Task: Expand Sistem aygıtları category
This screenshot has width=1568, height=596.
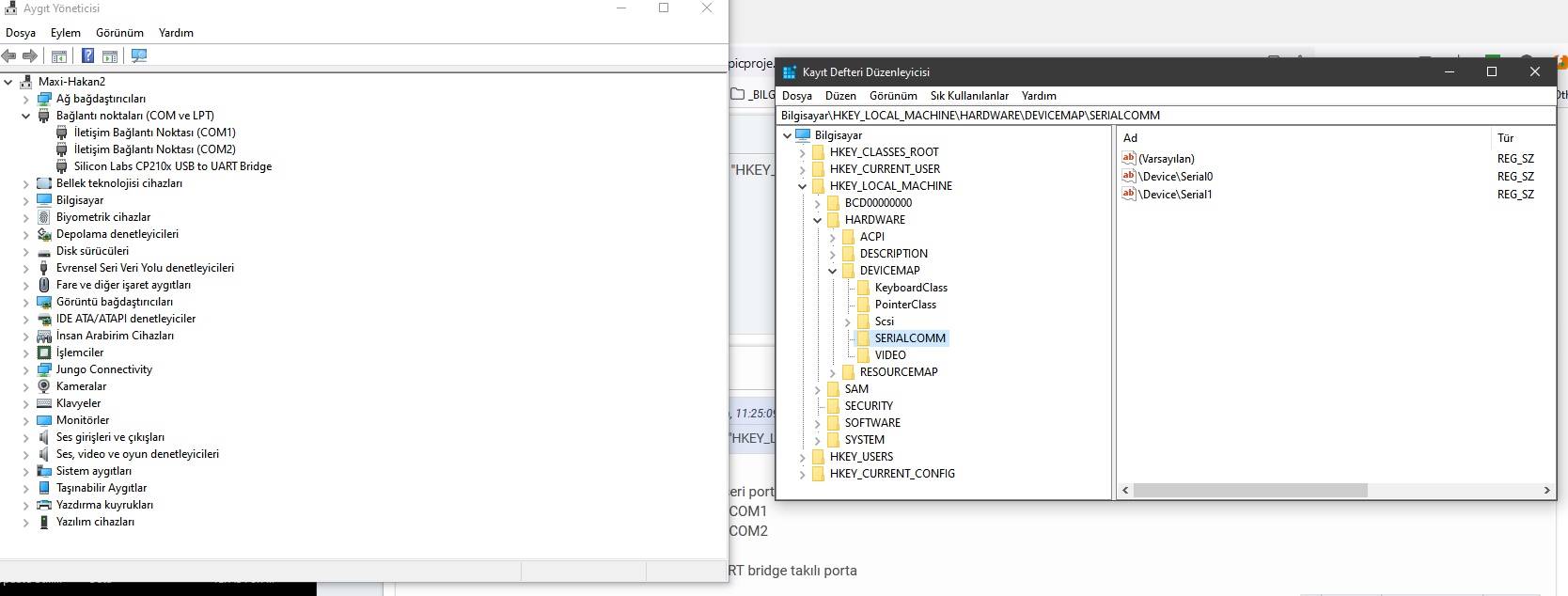Action: click(26, 471)
